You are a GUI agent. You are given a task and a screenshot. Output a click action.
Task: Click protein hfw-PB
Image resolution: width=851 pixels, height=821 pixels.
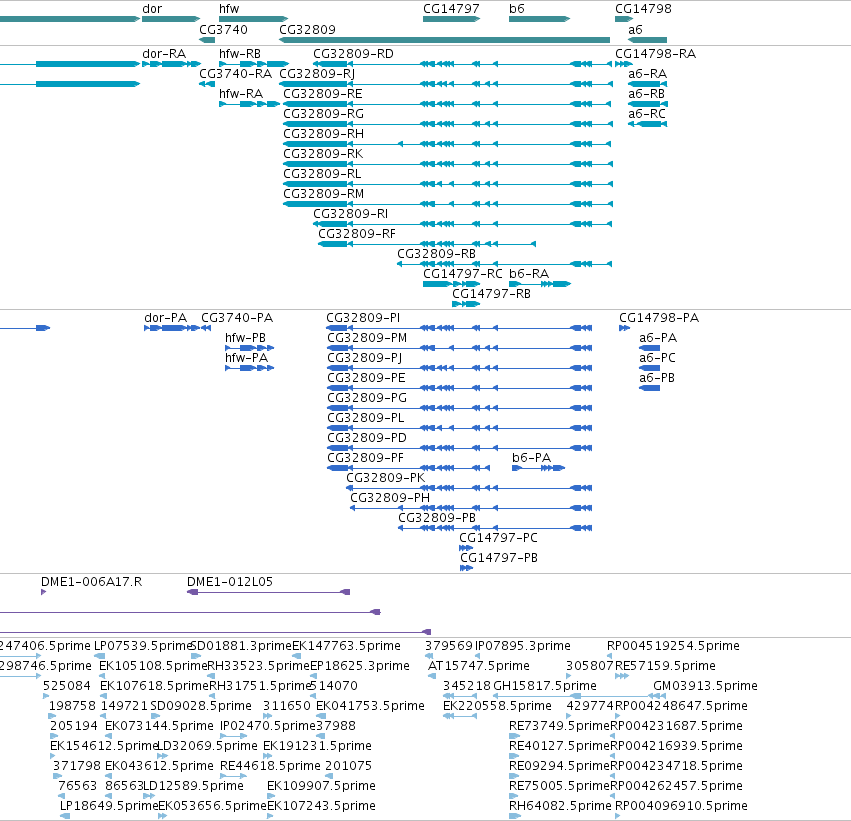245,338
